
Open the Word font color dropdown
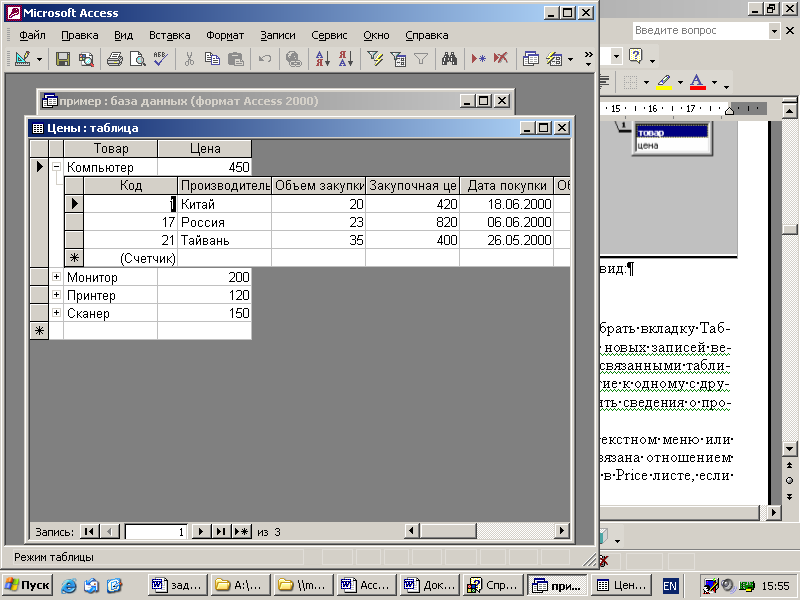tap(714, 82)
